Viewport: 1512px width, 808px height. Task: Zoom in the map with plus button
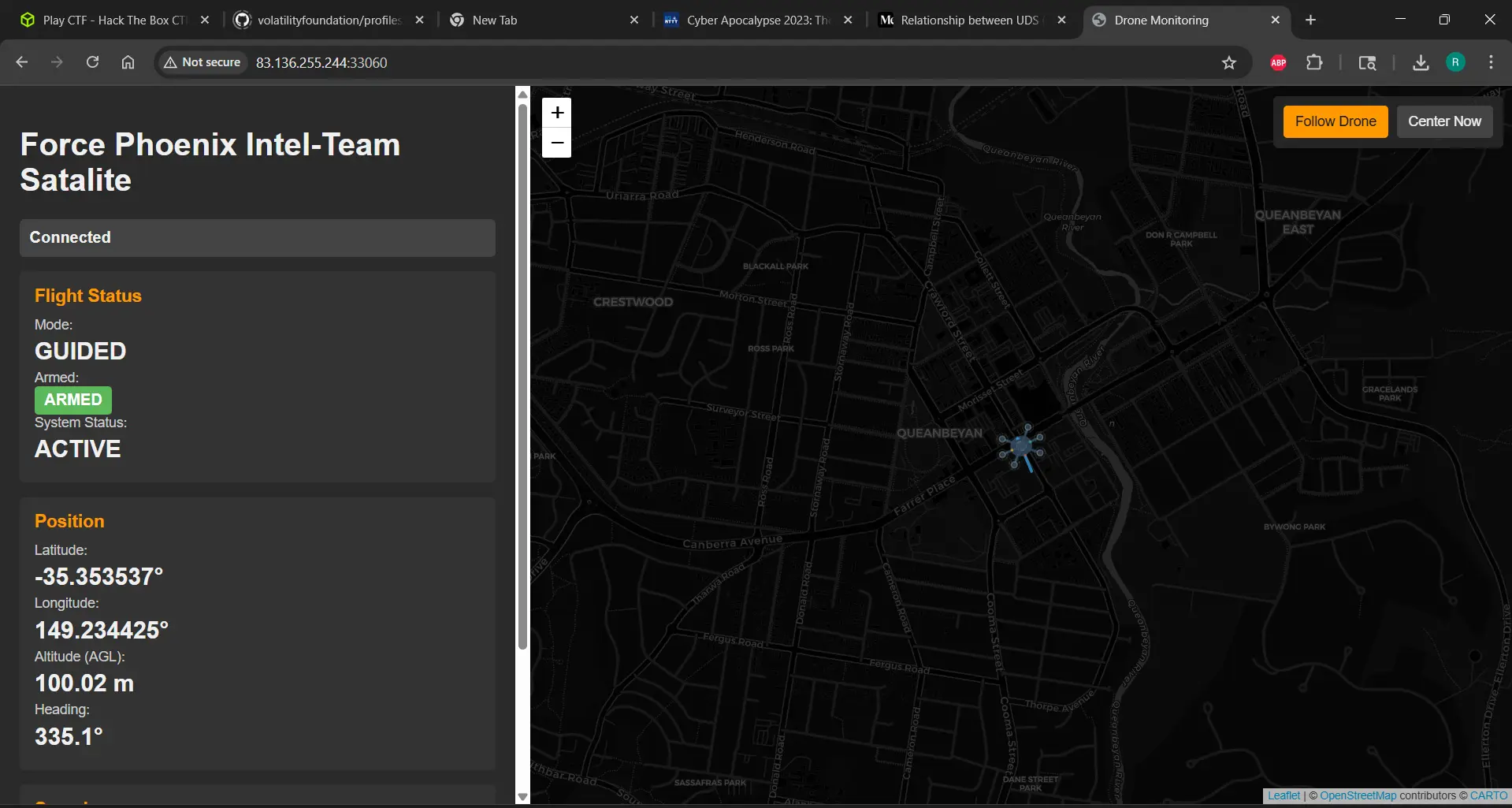[x=557, y=113]
